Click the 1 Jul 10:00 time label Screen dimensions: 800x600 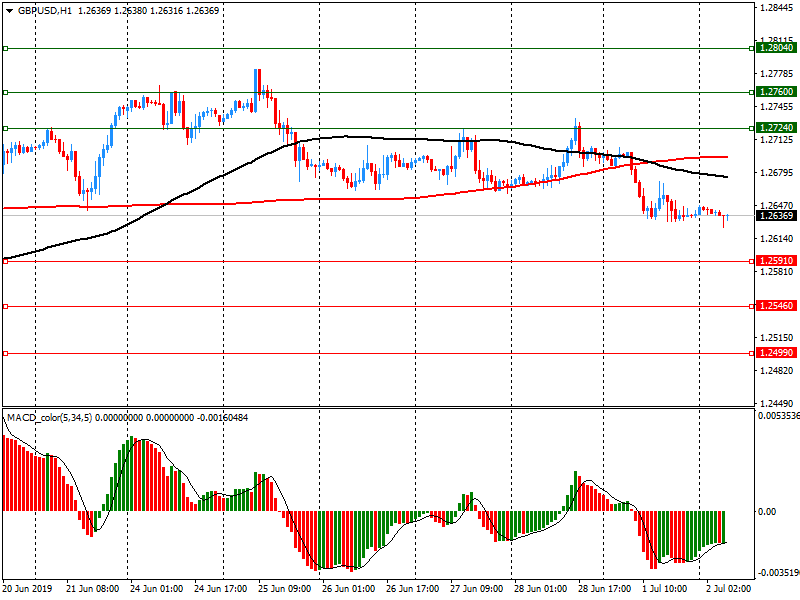pos(666,588)
